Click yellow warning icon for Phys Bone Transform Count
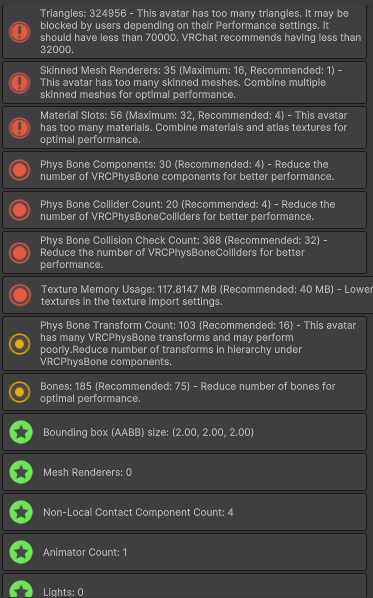Image resolution: width=373 pixels, height=598 pixels. [19, 344]
